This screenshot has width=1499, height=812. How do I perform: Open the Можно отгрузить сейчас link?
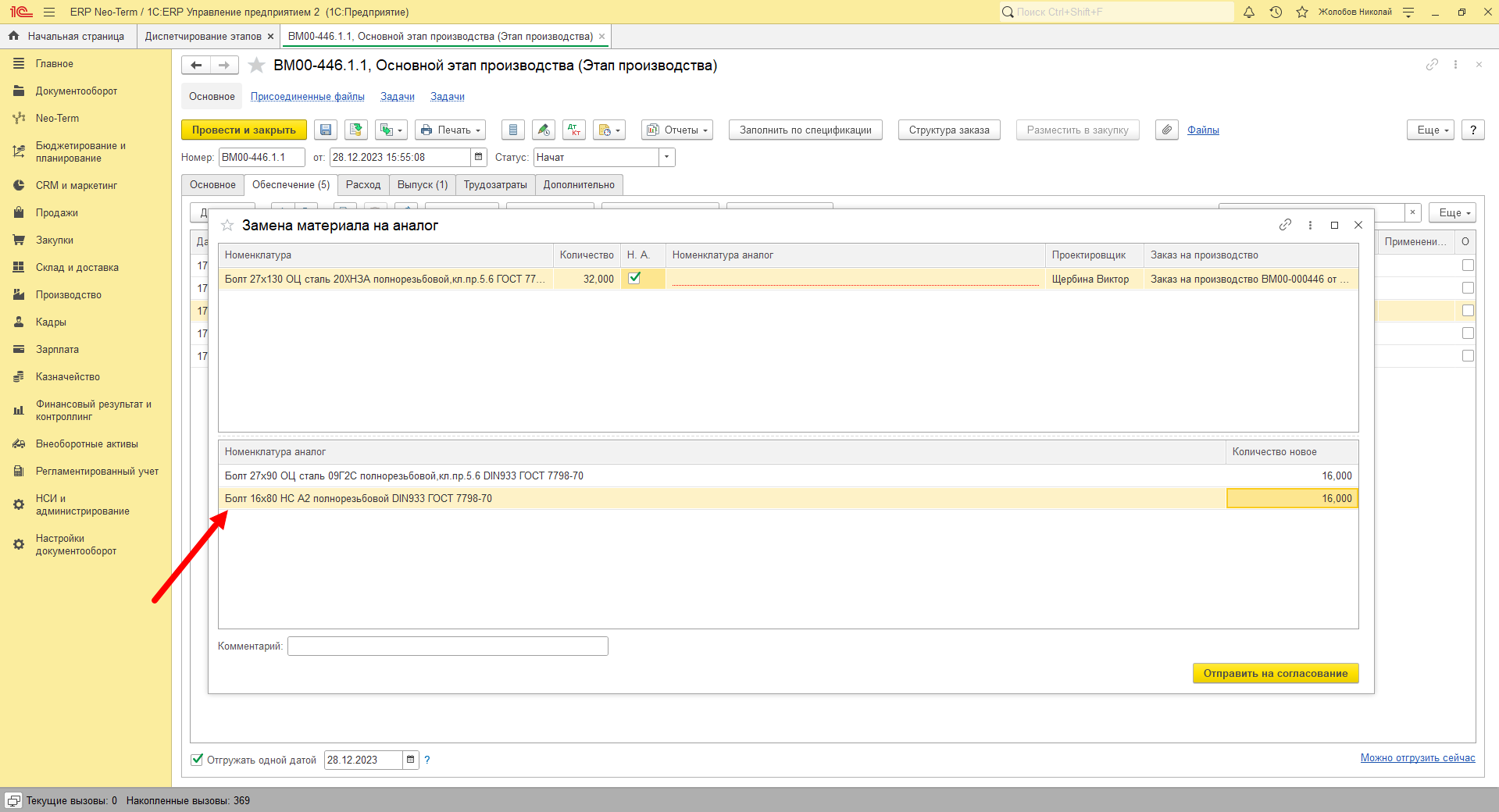pyautogui.click(x=1418, y=757)
